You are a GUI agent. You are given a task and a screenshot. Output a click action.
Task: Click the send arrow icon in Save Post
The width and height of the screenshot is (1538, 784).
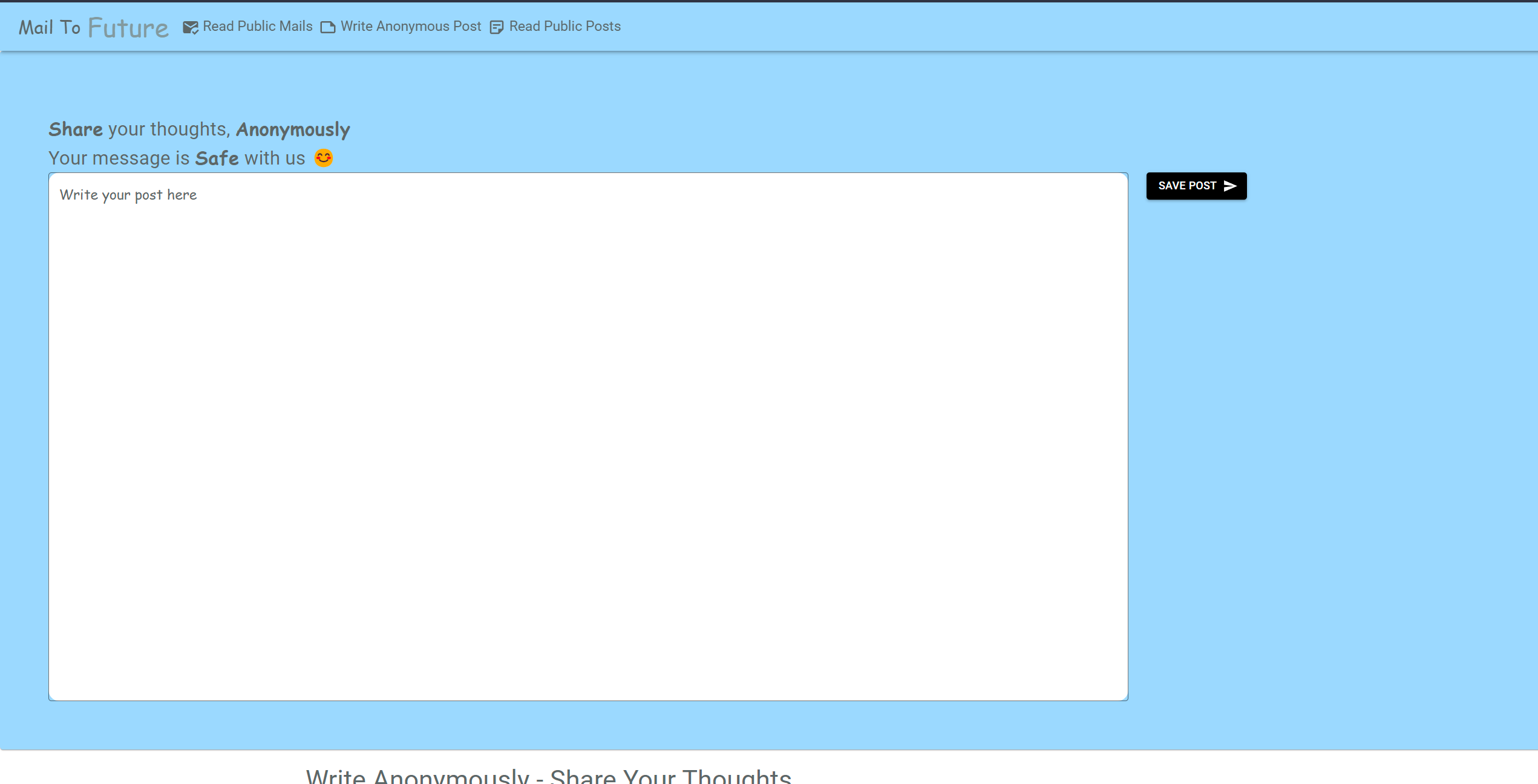[1230, 186]
